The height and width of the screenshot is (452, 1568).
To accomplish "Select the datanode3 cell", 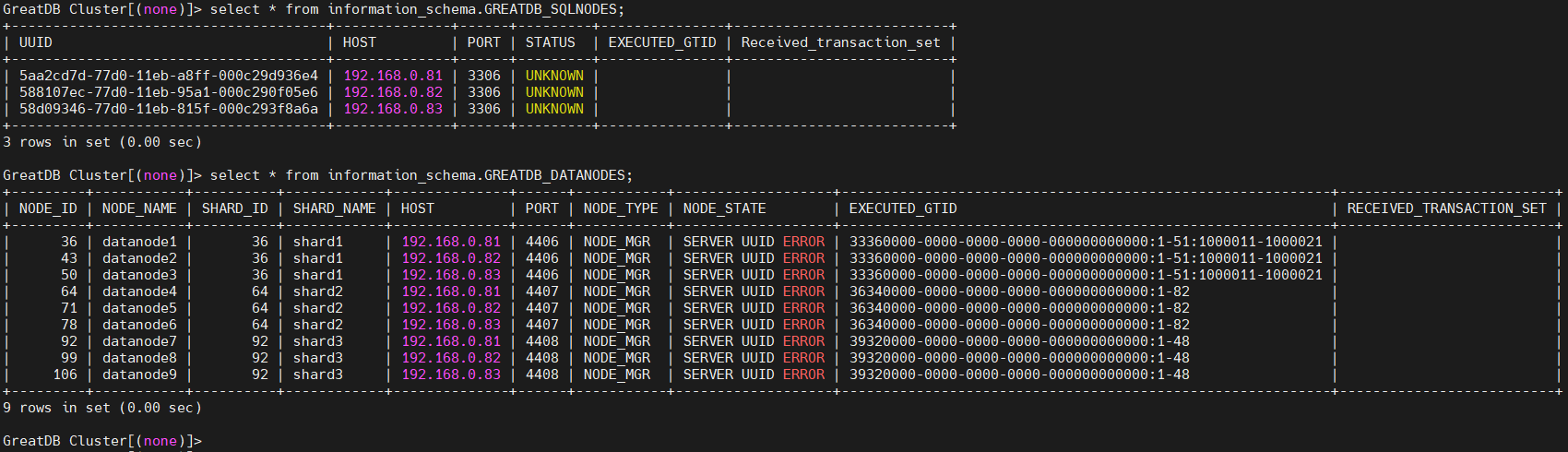I will pyautogui.click(x=139, y=275).
